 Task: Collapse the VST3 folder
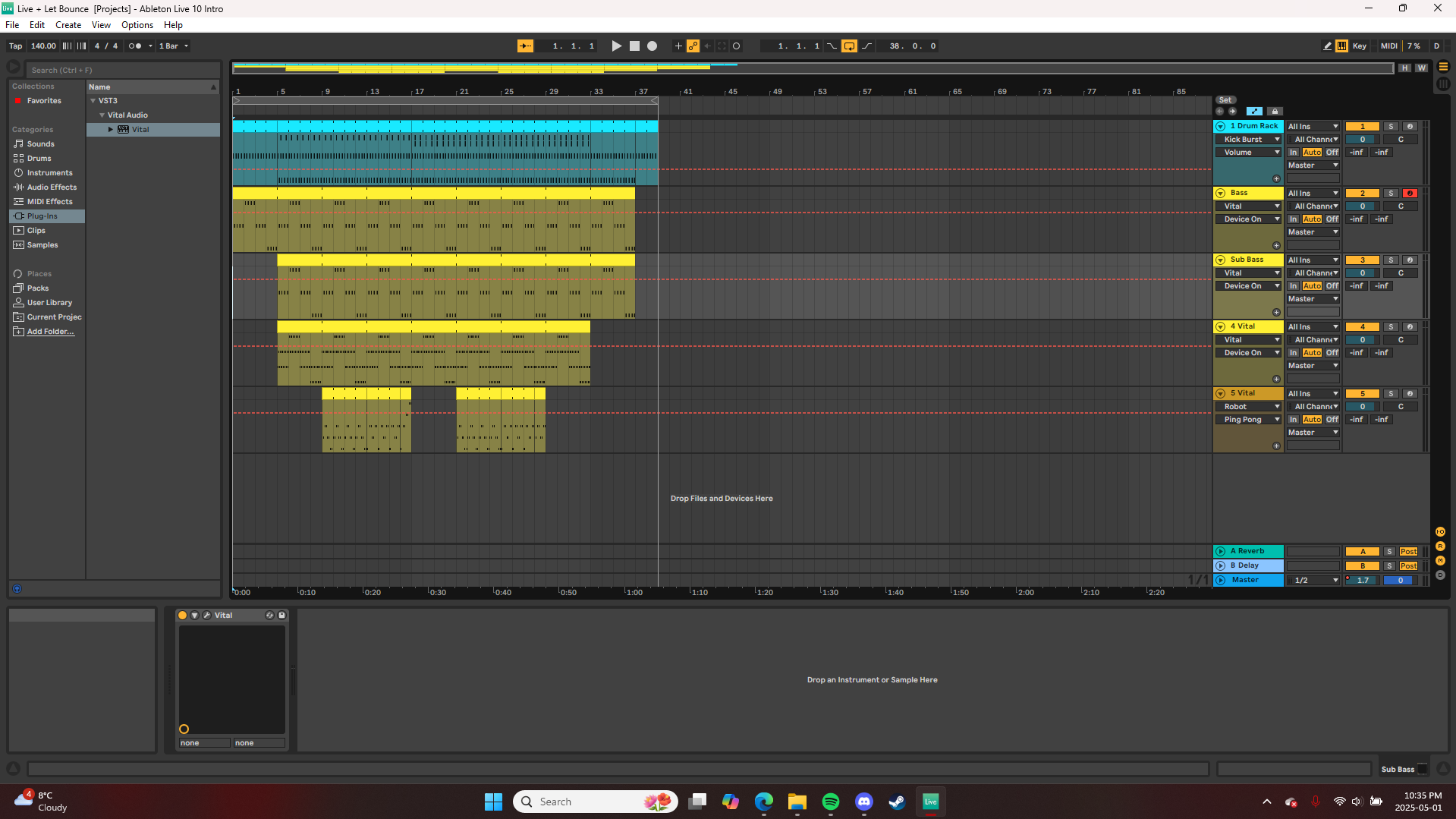click(x=93, y=101)
